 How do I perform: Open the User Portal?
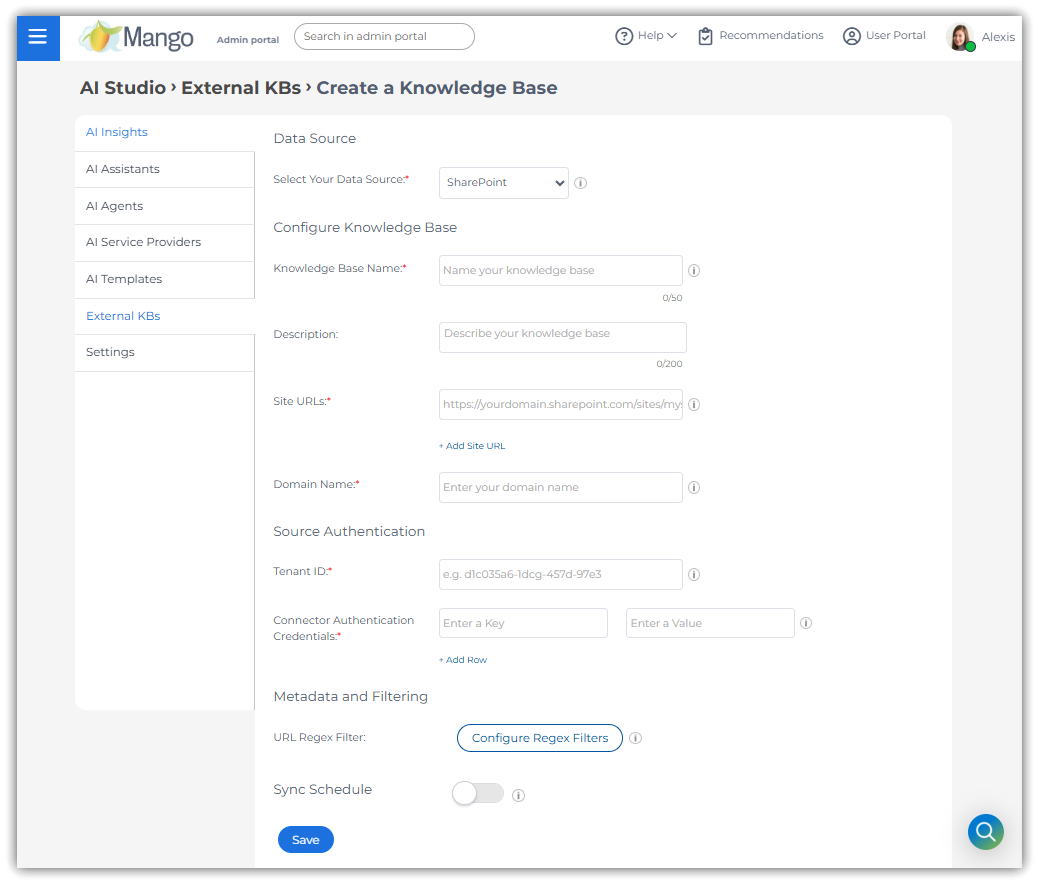884,36
